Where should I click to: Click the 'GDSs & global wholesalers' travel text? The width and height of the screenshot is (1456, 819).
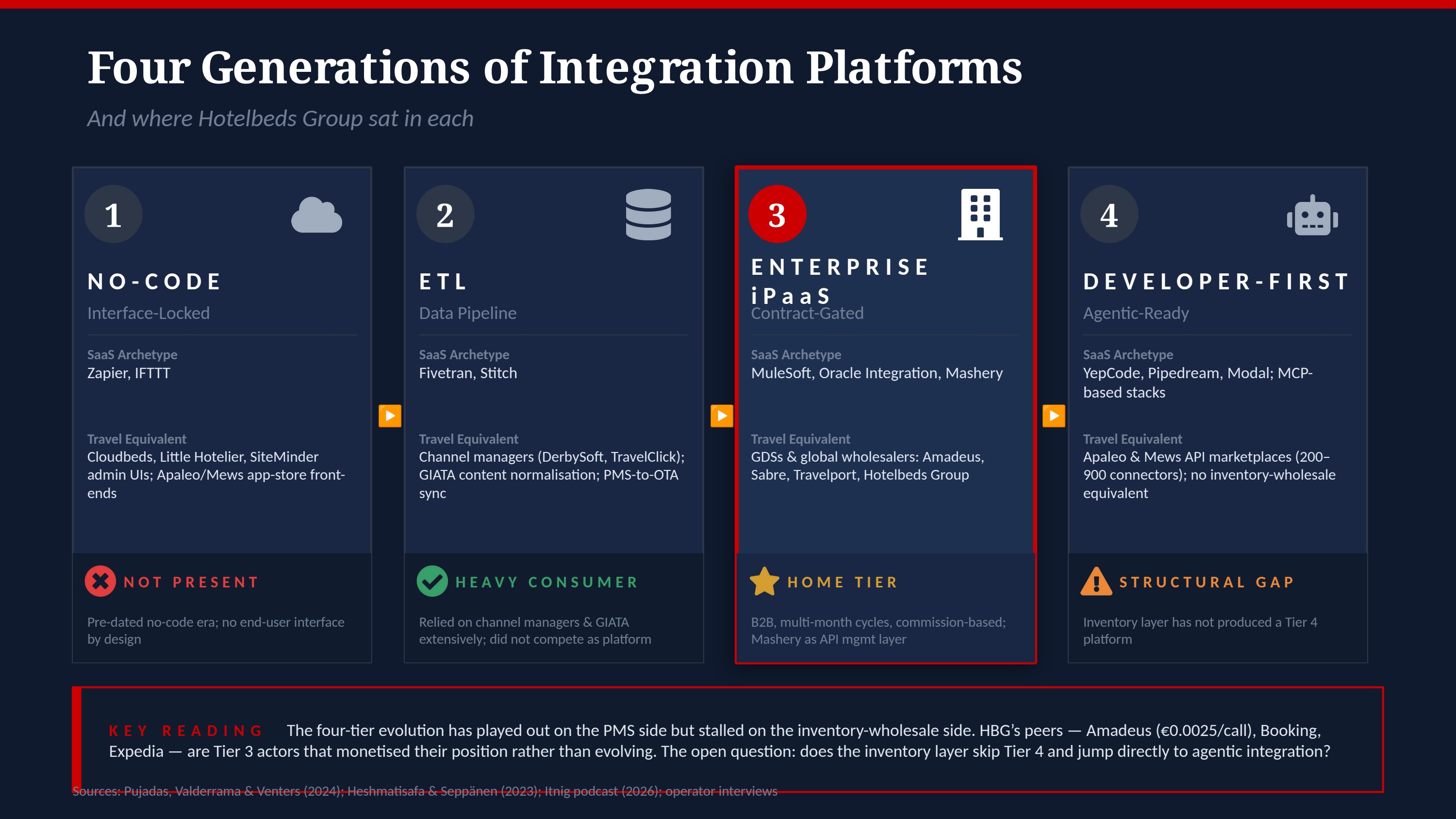click(867, 466)
